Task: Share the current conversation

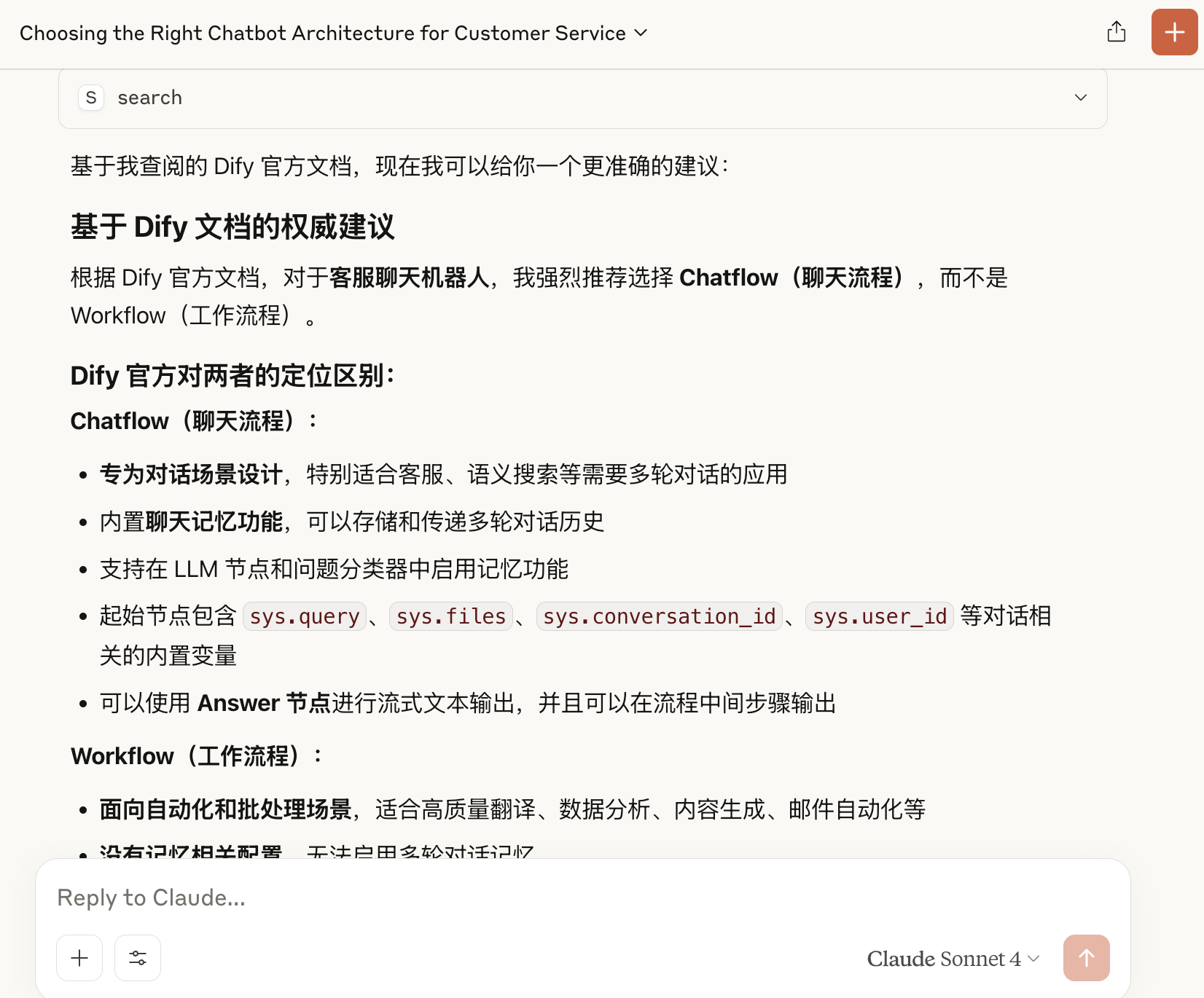Action: [x=1117, y=32]
